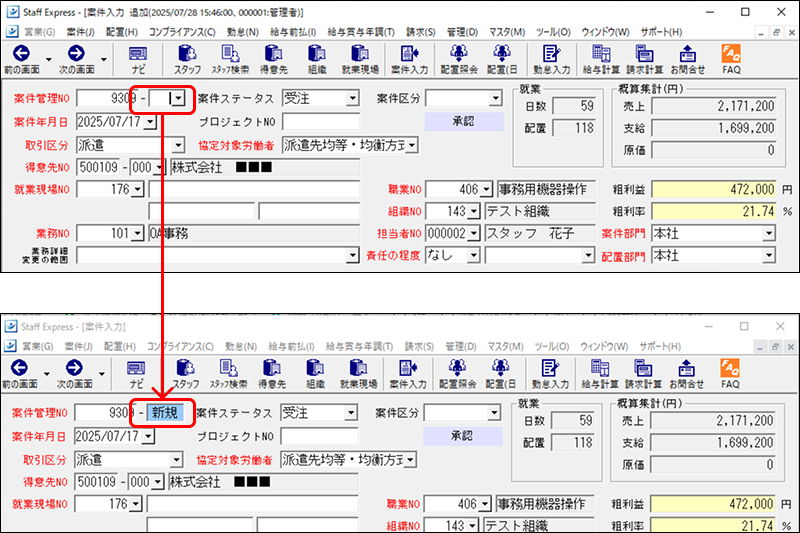Open 職業NO 406 dropdown in top window
Image resolution: width=800 pixels, height=533 pixels.
[487, 190]
